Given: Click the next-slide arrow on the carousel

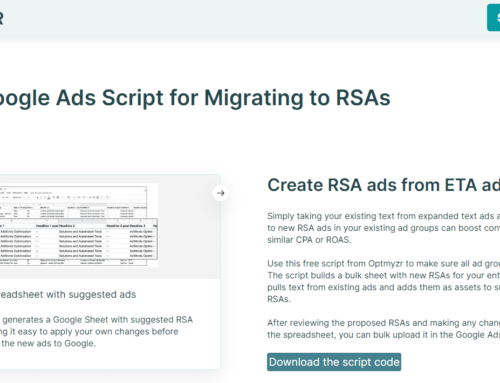Looking at the screenshot, I should 220,193.
